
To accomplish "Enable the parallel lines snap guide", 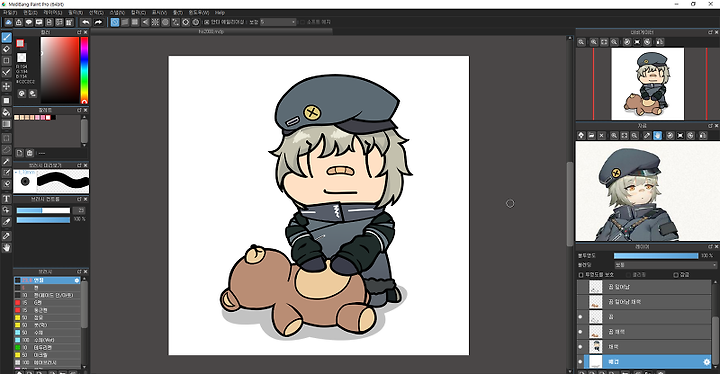I will pyautogui.click(x=125, y=22).
